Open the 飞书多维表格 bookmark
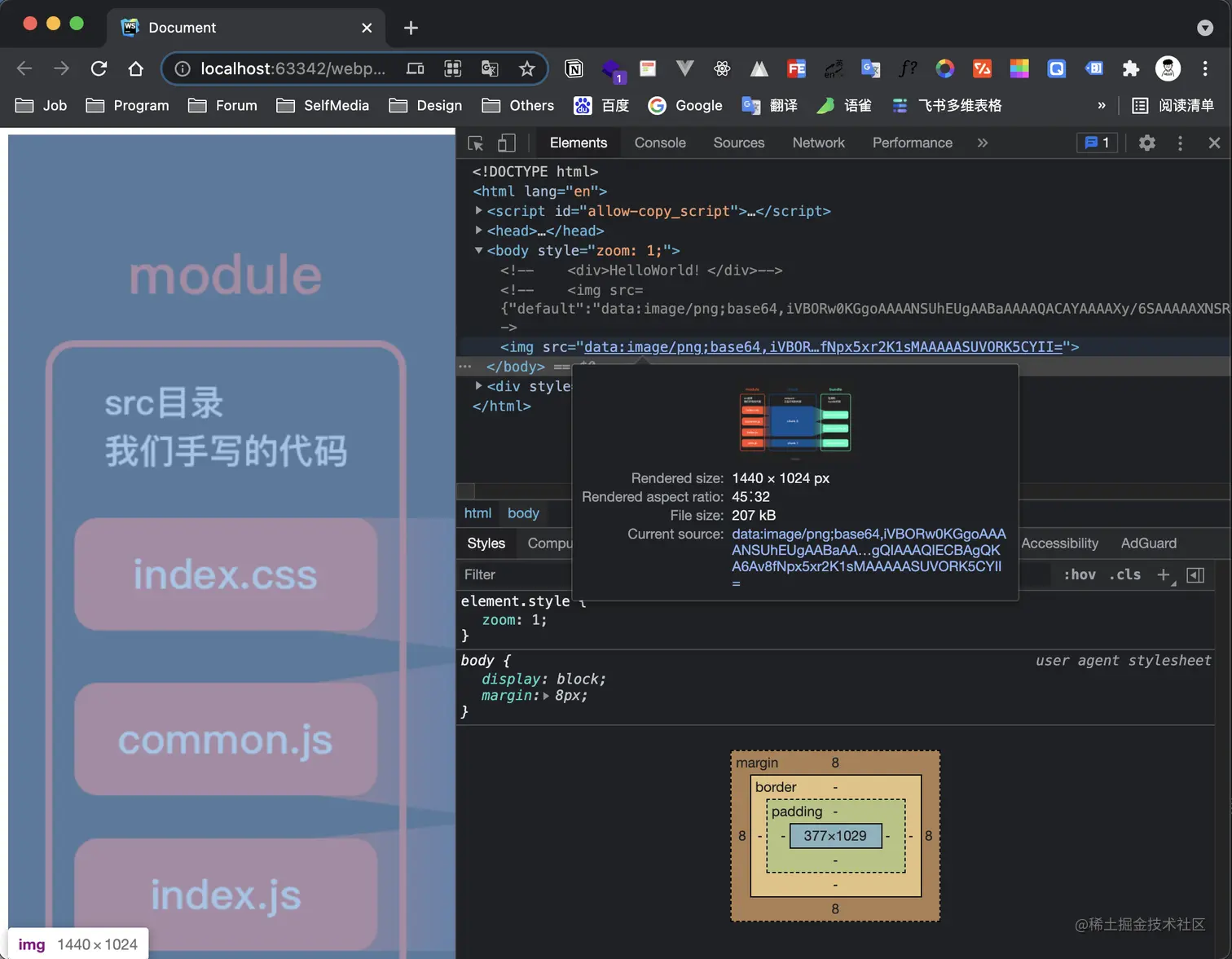The height and width of the screenshot is (959, 1232). [947, 105]
